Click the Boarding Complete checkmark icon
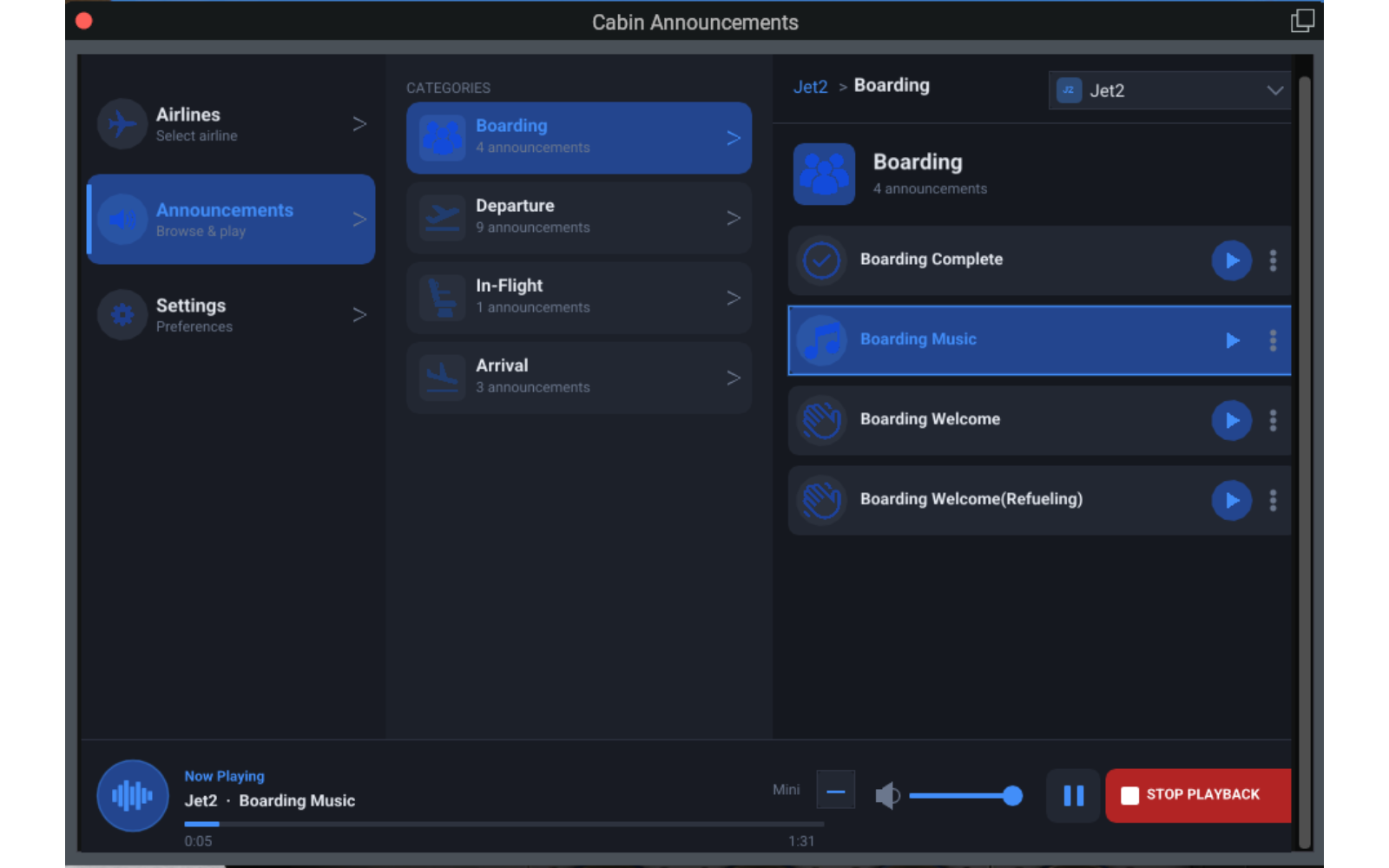 [x=821, y=260]
